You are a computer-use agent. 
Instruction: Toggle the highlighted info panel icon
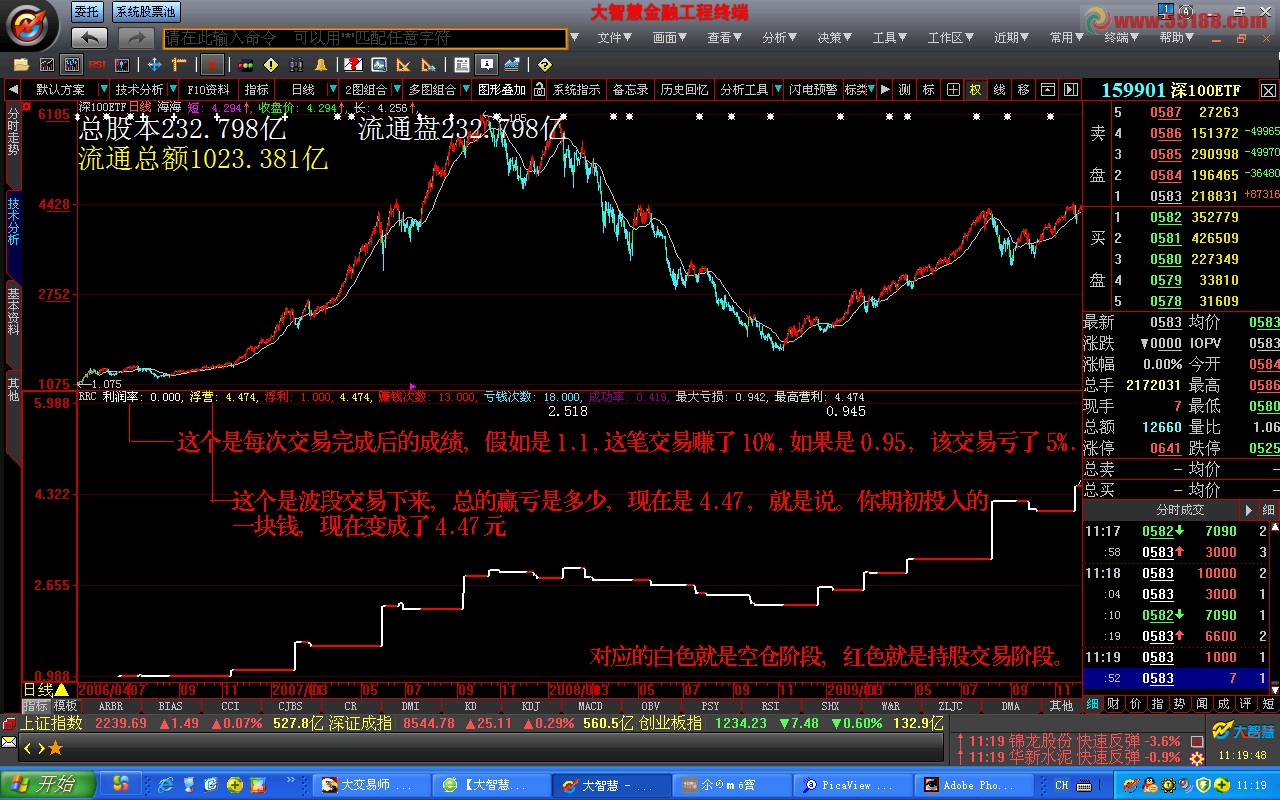(486, 65)
